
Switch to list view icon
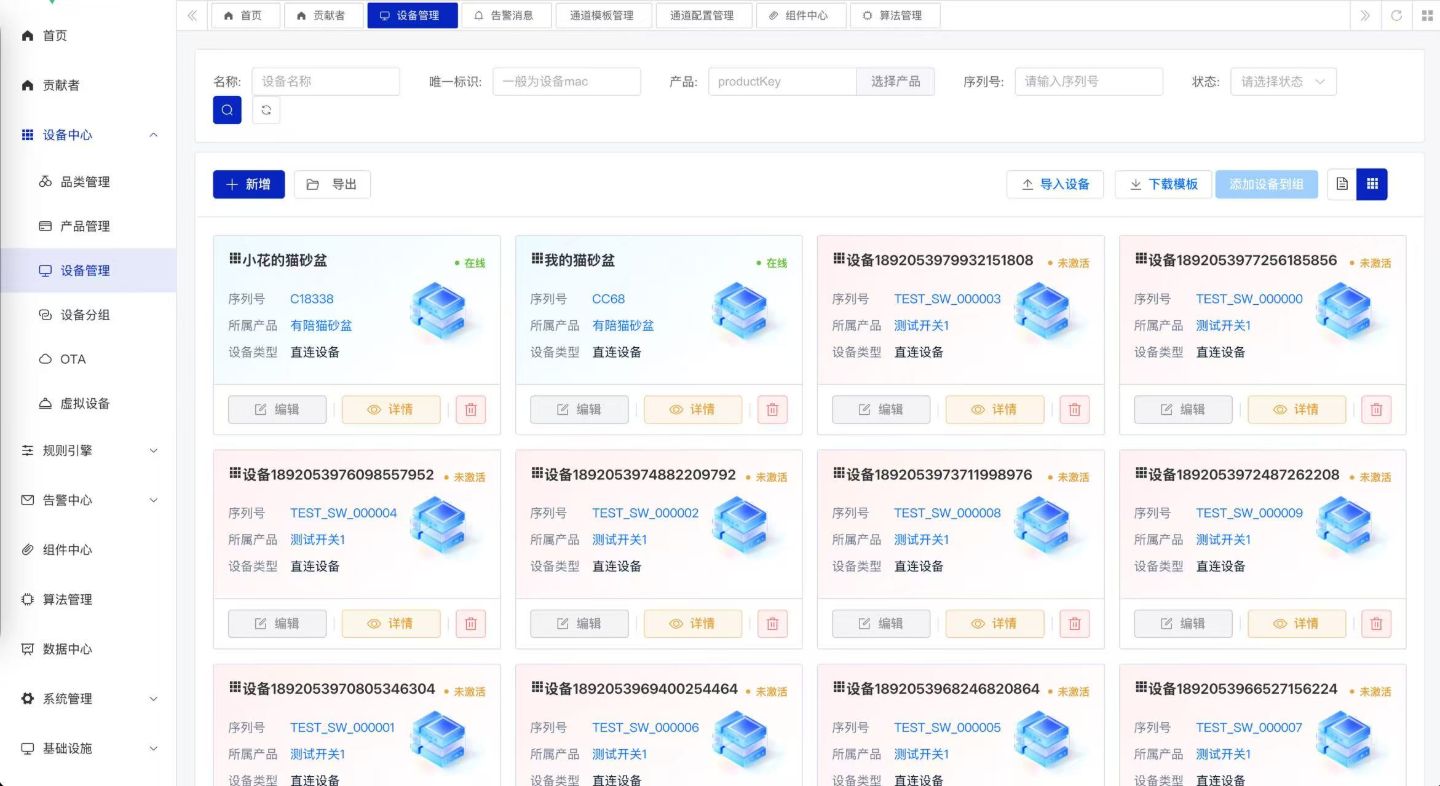pos(1342,184)
